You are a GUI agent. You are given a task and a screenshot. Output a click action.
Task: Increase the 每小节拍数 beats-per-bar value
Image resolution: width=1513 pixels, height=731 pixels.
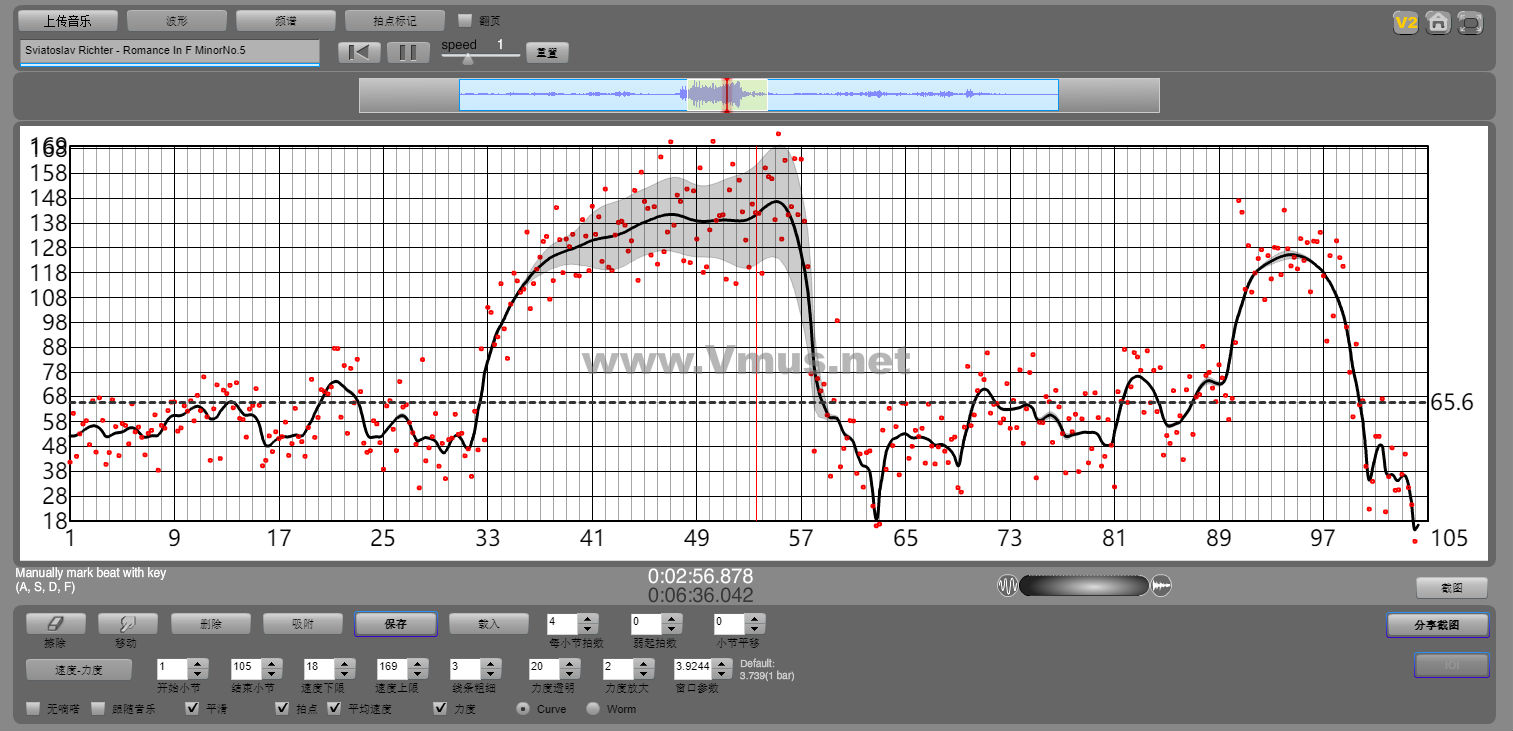(588, 618)
